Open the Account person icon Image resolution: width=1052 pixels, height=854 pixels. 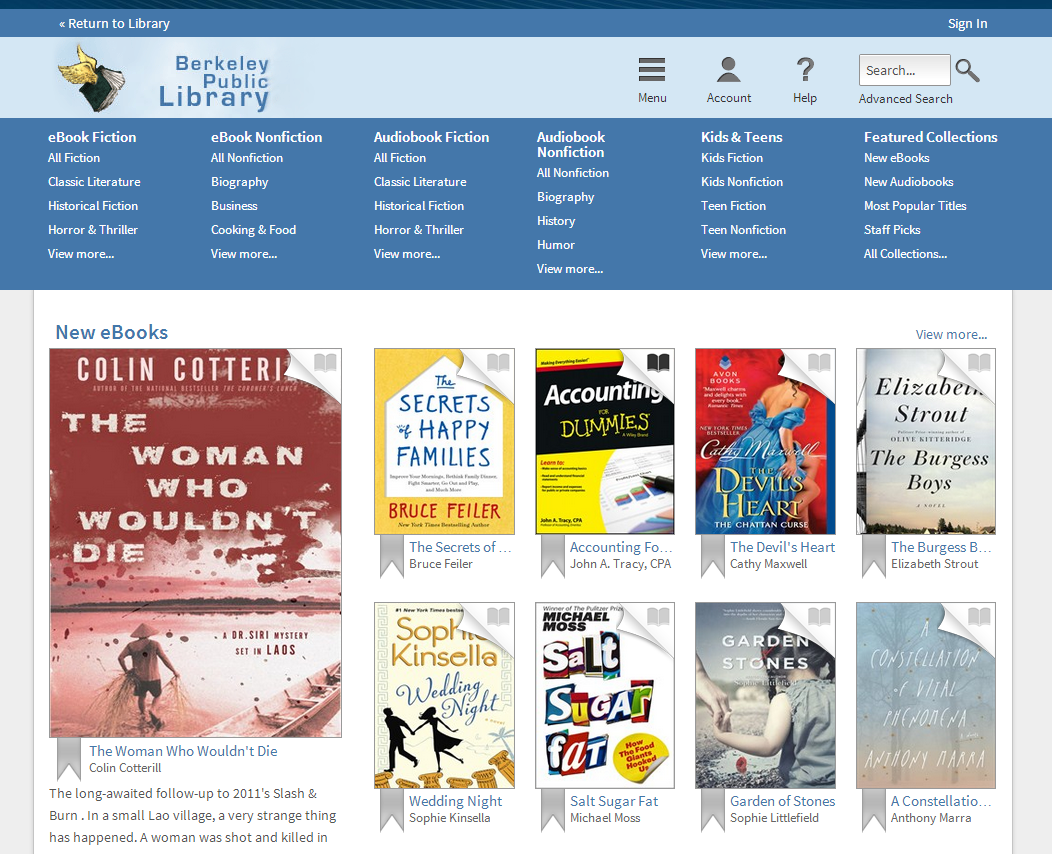729,70
